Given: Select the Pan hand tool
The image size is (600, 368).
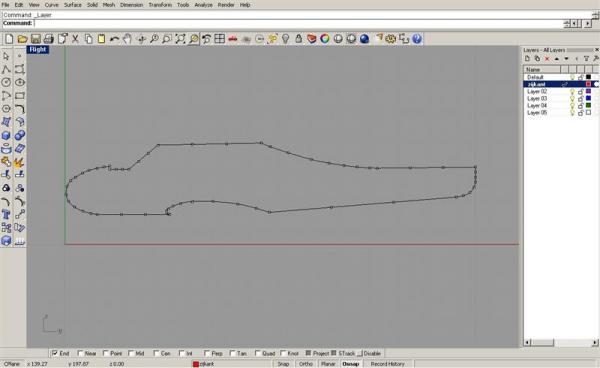Looking at the screenshot, I should click(x=127, y=39).
